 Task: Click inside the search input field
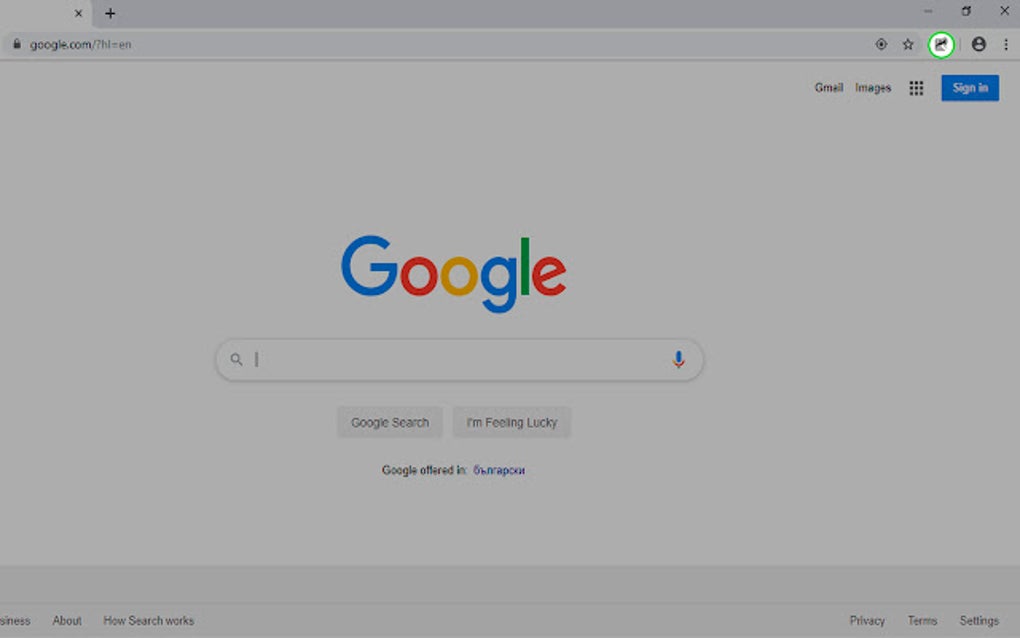450,358
